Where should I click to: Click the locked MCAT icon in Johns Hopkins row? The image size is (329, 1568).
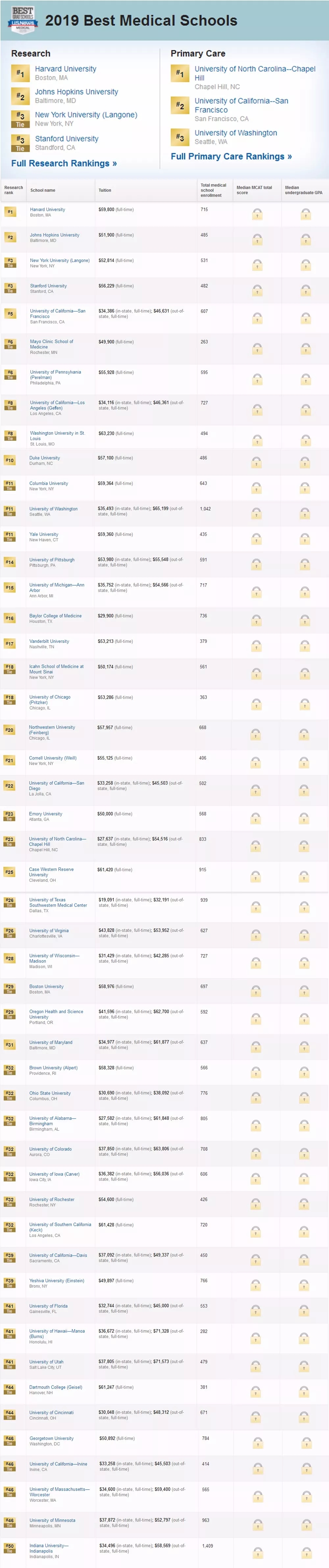pos(257,239)
